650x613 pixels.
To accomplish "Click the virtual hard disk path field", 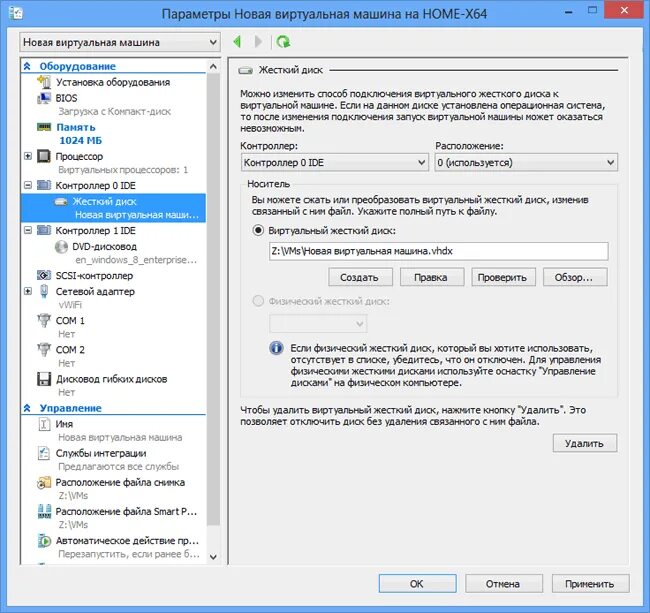I will tap(439, 251).
